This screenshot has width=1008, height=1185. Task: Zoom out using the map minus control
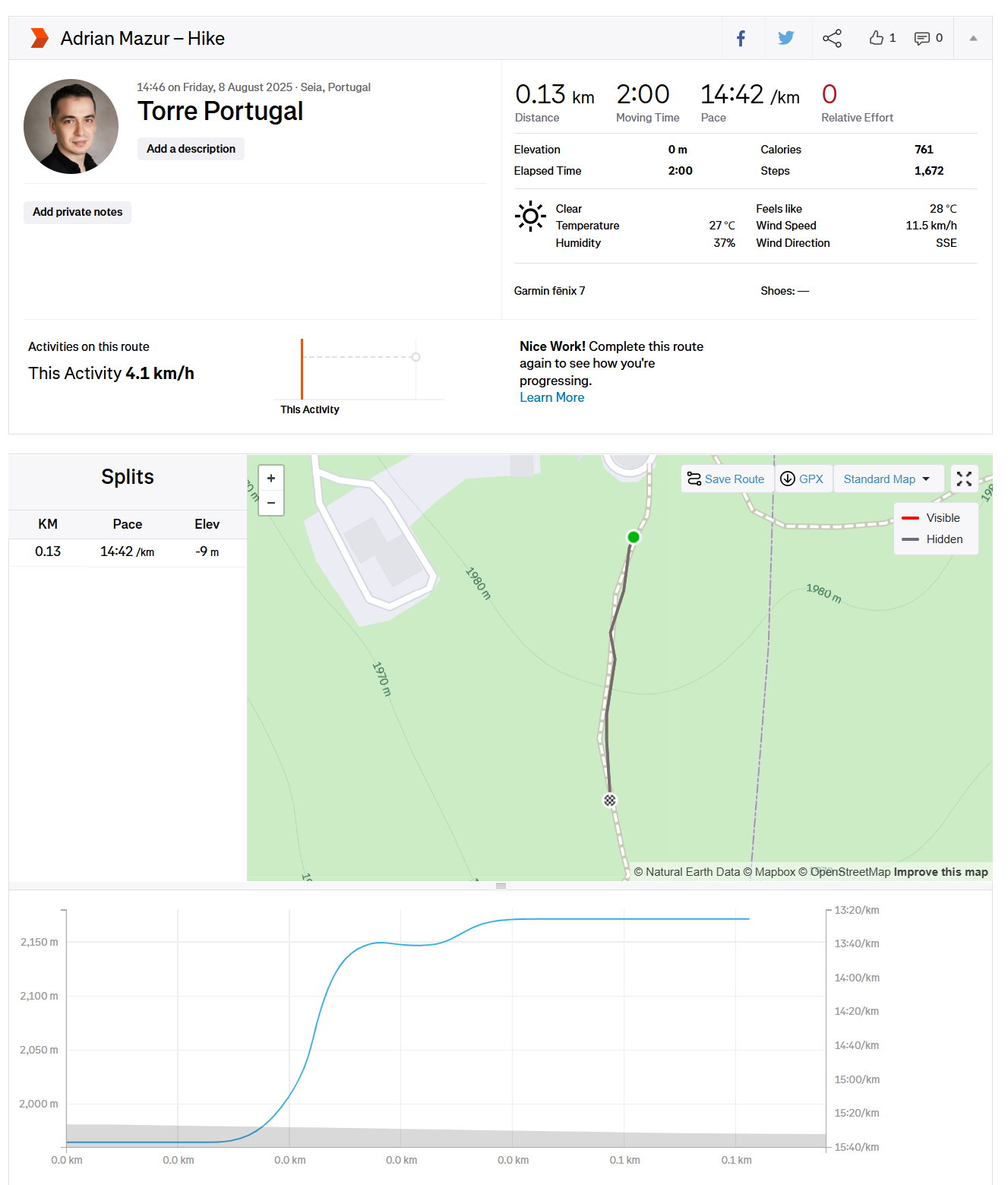tap(270, 502)
